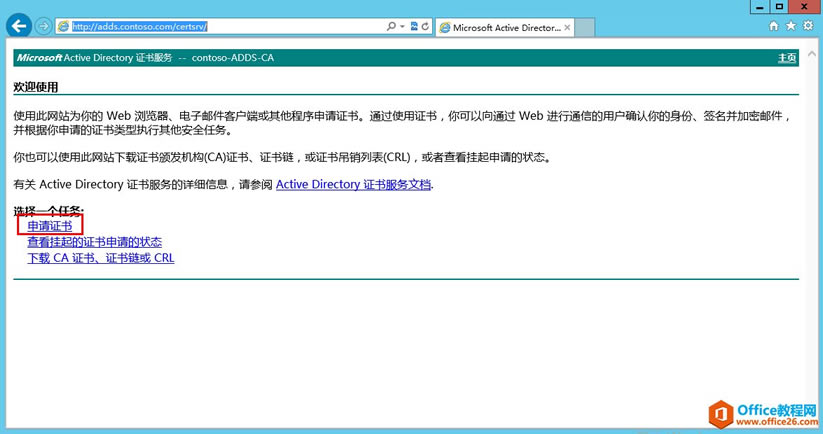Close the browser window
Screen dimensions: 823x434
pos(805,6)
